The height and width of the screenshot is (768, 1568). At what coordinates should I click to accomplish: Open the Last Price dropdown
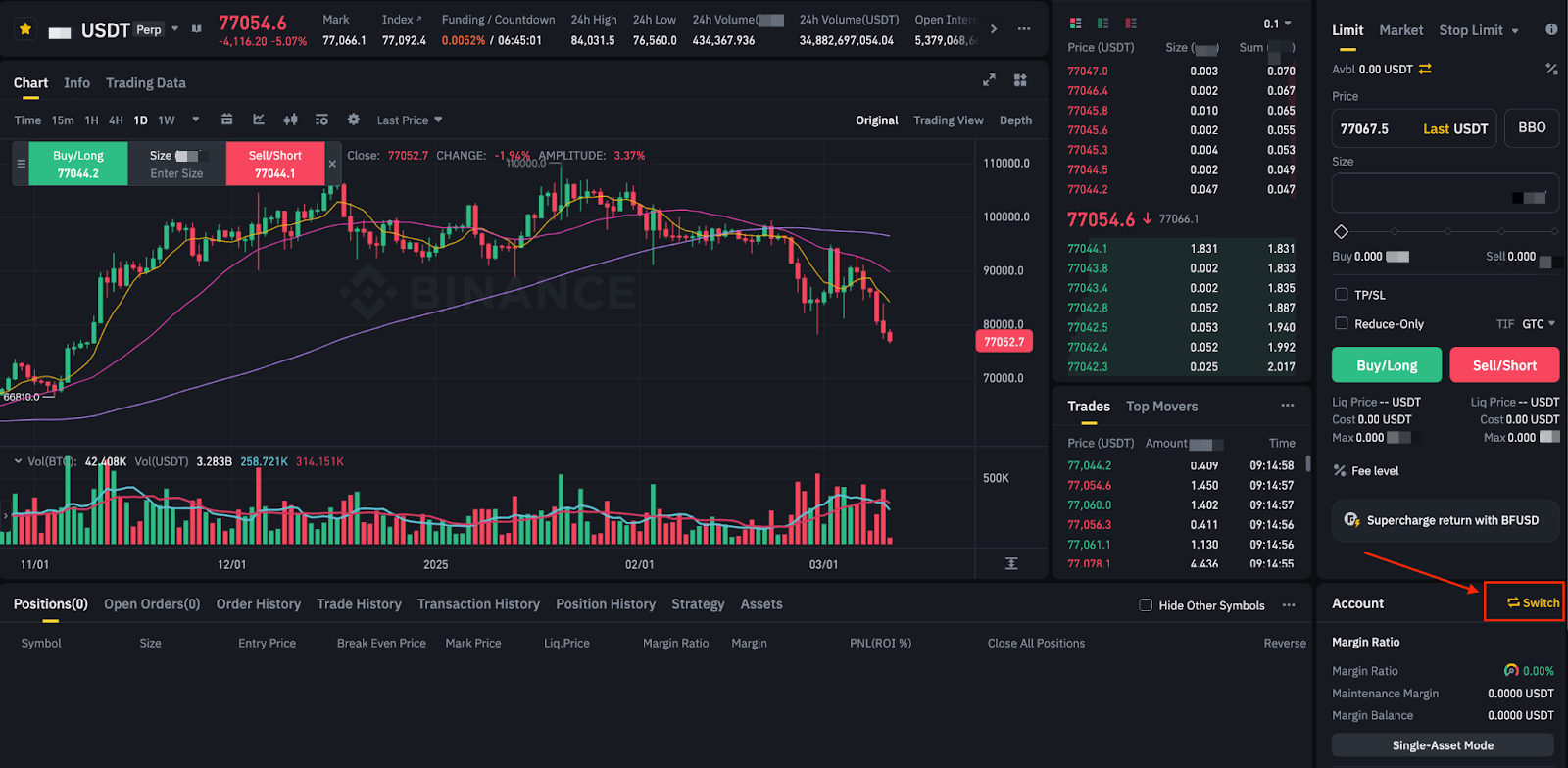410,120
